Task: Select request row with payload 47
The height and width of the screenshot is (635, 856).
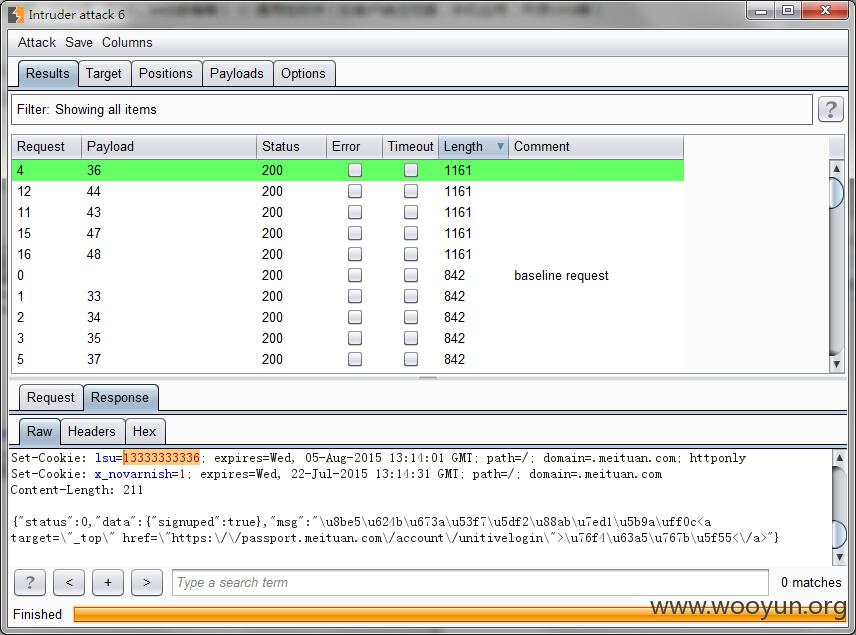Action: click(347, 233)
